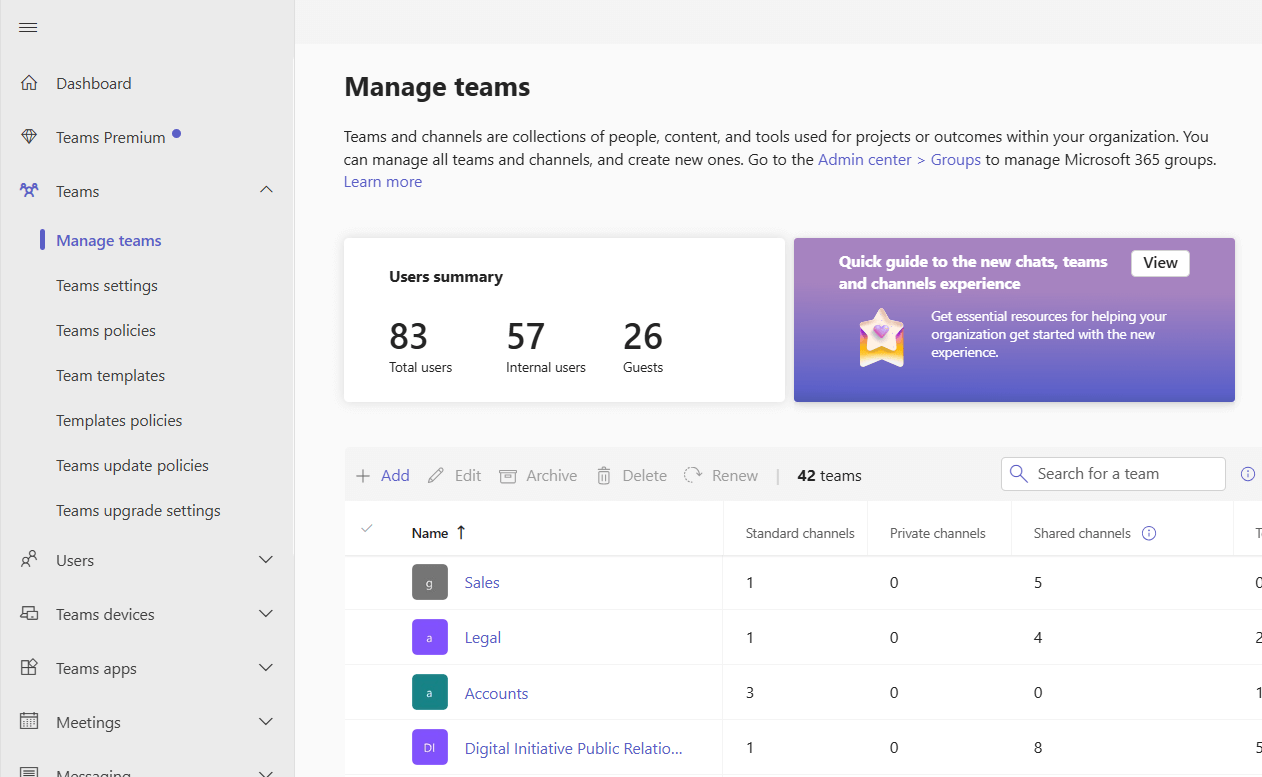
Task: Open the Learn more link
Action: coord(382,181)
